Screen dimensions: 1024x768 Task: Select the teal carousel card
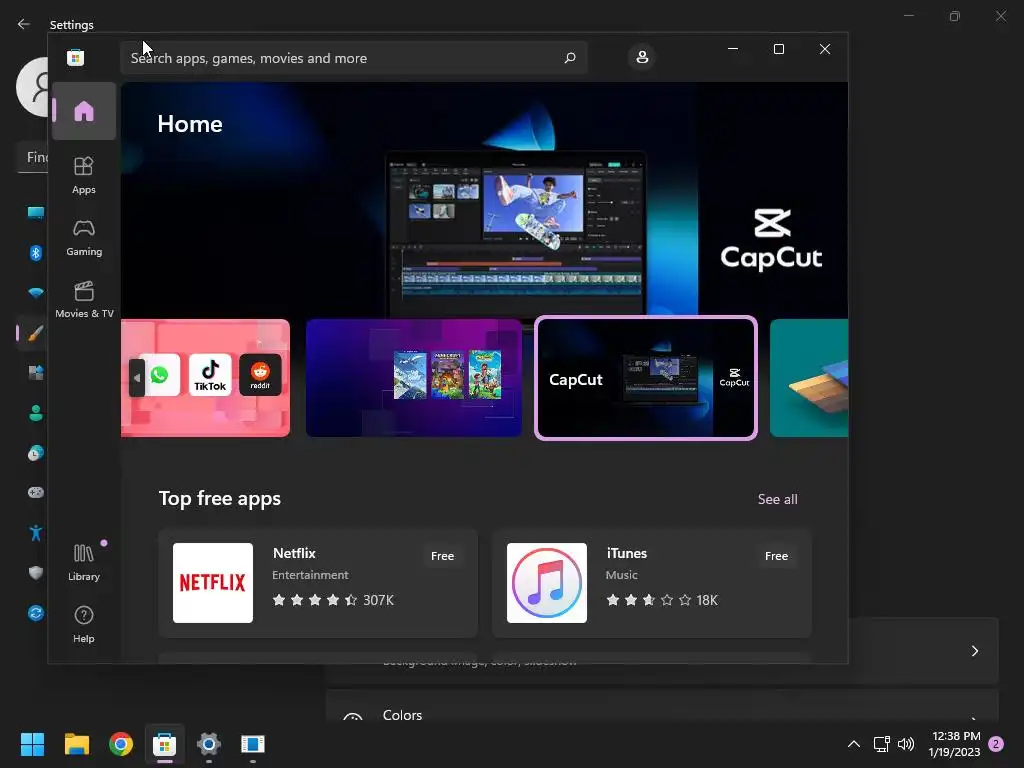pos(808,377)
